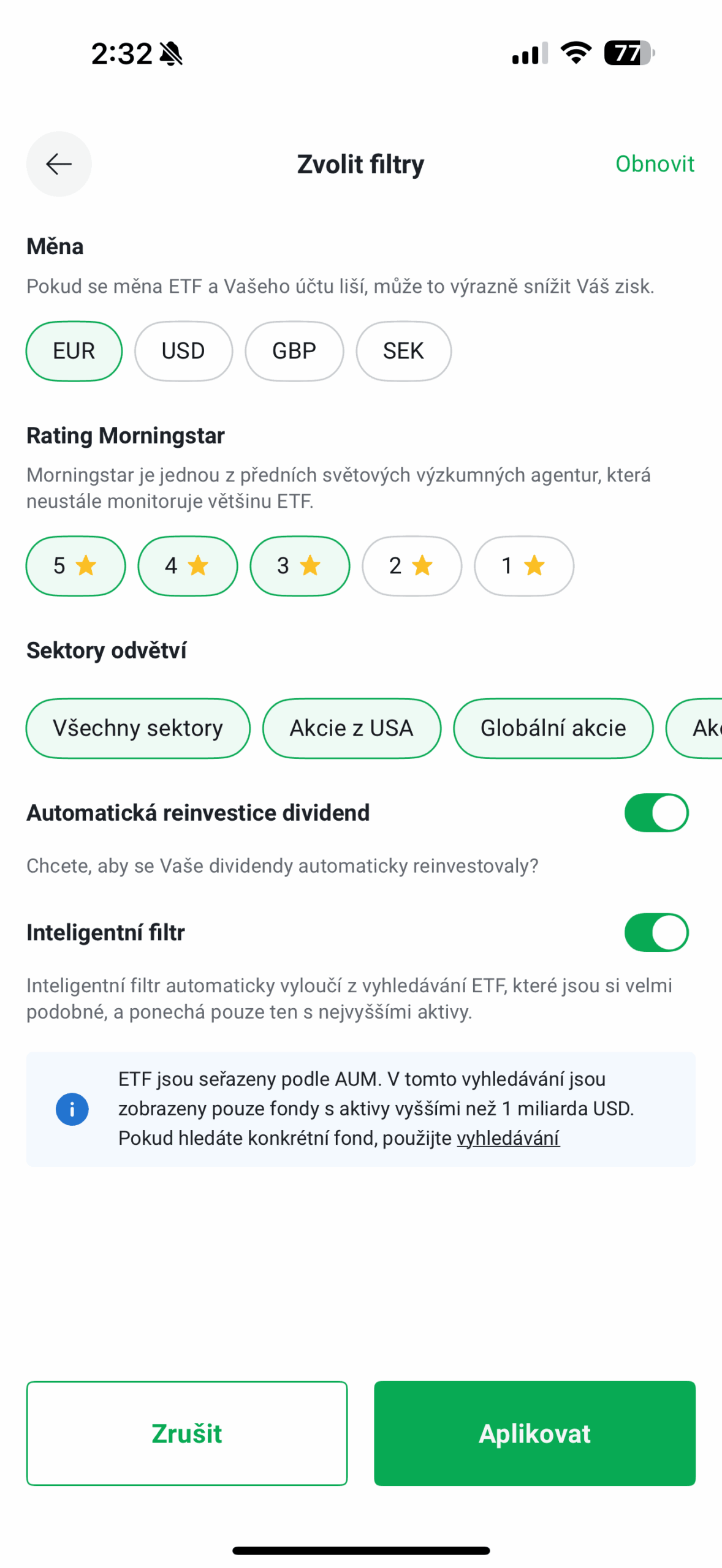
Task: Turn off the Inteligentní filtr switch
Action: coord(656,932)
